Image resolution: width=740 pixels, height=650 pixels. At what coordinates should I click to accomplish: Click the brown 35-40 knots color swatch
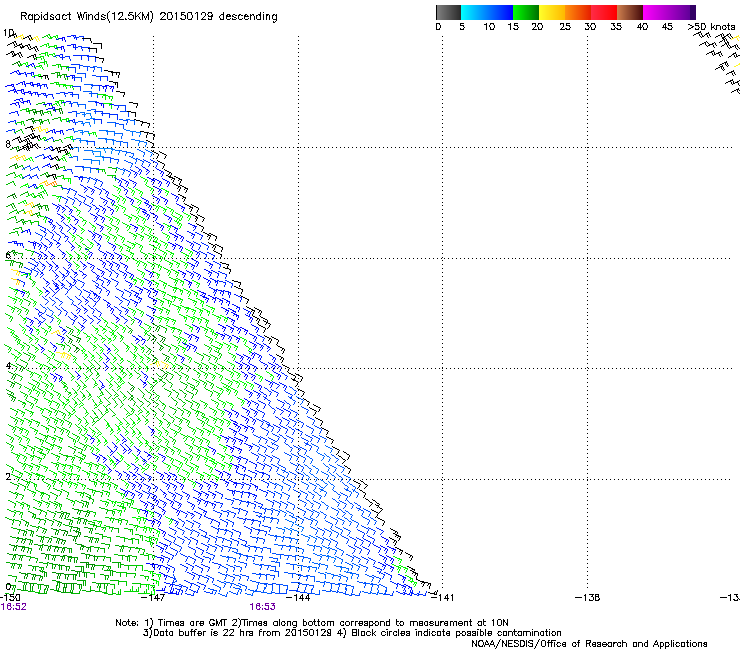(x=630, y=12)
